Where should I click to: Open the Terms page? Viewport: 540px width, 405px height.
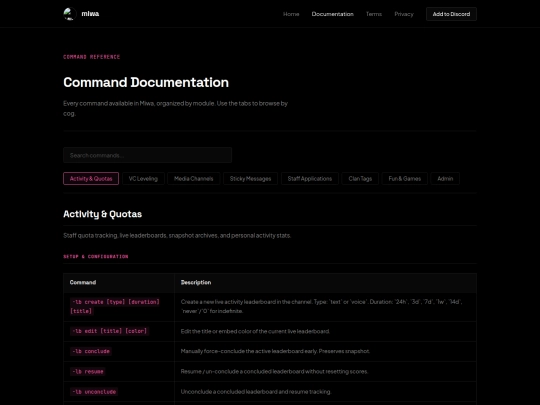[x=374, y=14]
